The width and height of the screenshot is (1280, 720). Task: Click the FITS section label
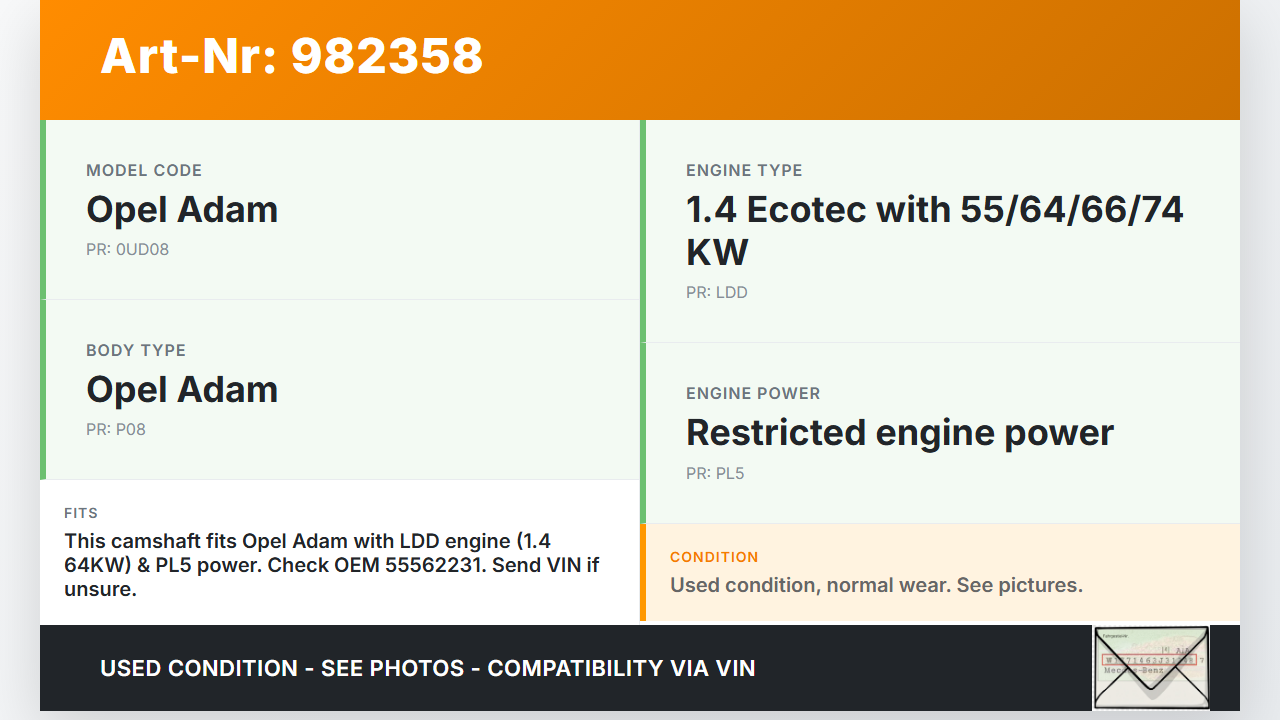[x=81, y=513]
